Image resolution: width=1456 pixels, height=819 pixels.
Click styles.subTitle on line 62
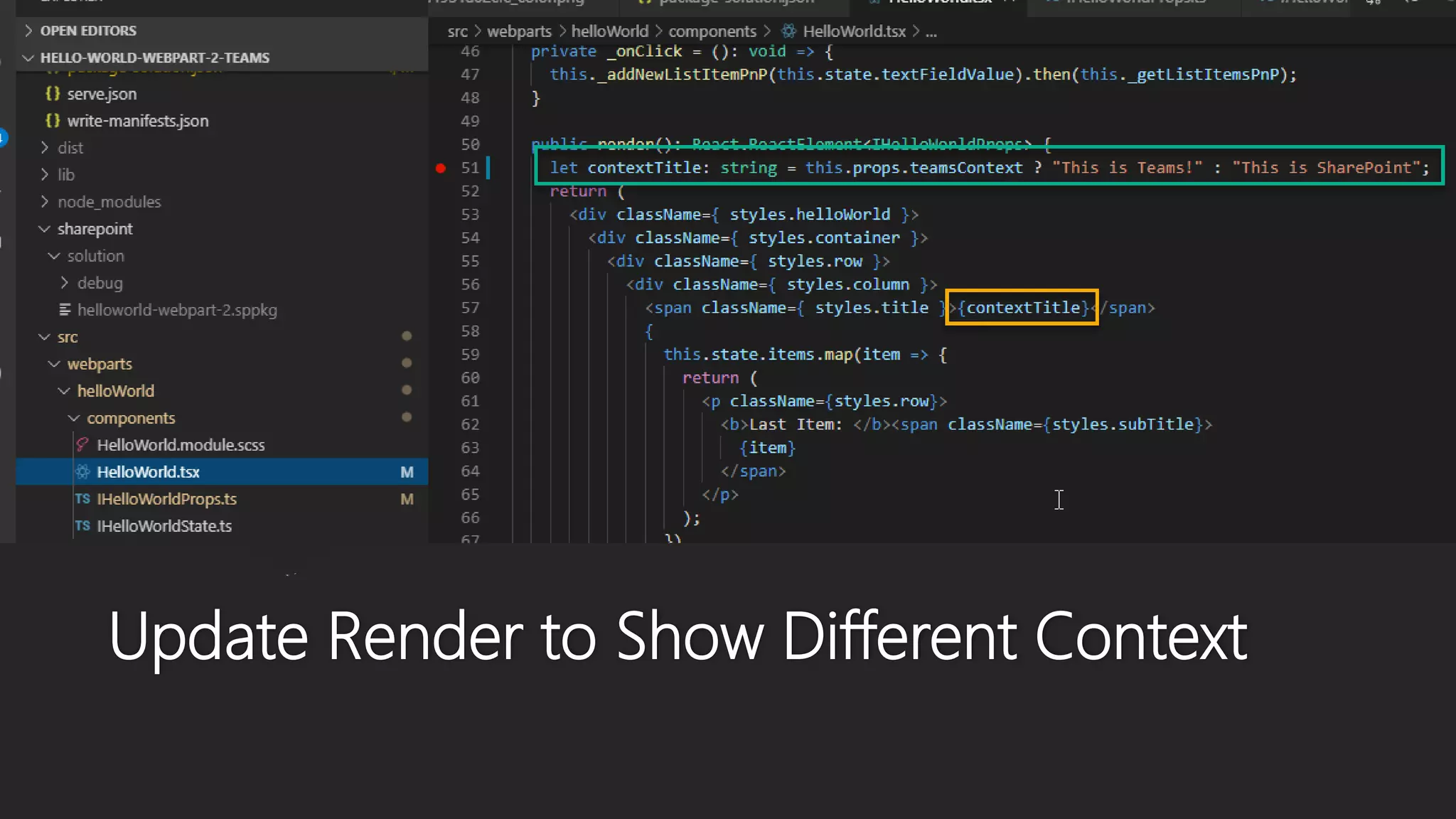click(1123, 424)
